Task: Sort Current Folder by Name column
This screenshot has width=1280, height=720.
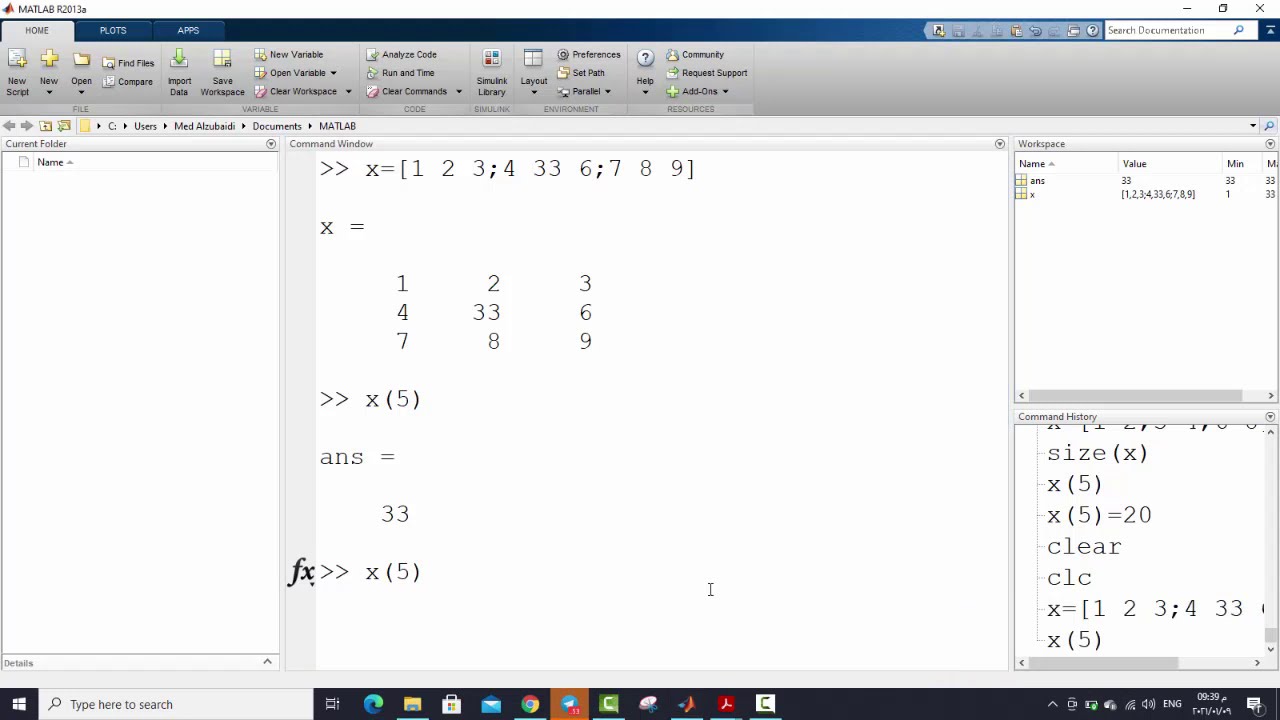Action: click(x=55, y=162)
